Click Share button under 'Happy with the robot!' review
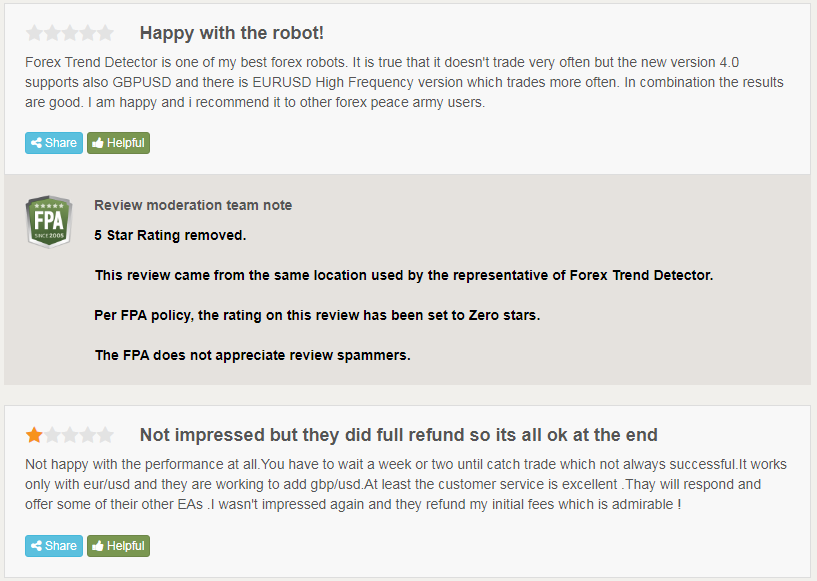The width and height of the screenshot is (817, 581). (x=54, y=143)
